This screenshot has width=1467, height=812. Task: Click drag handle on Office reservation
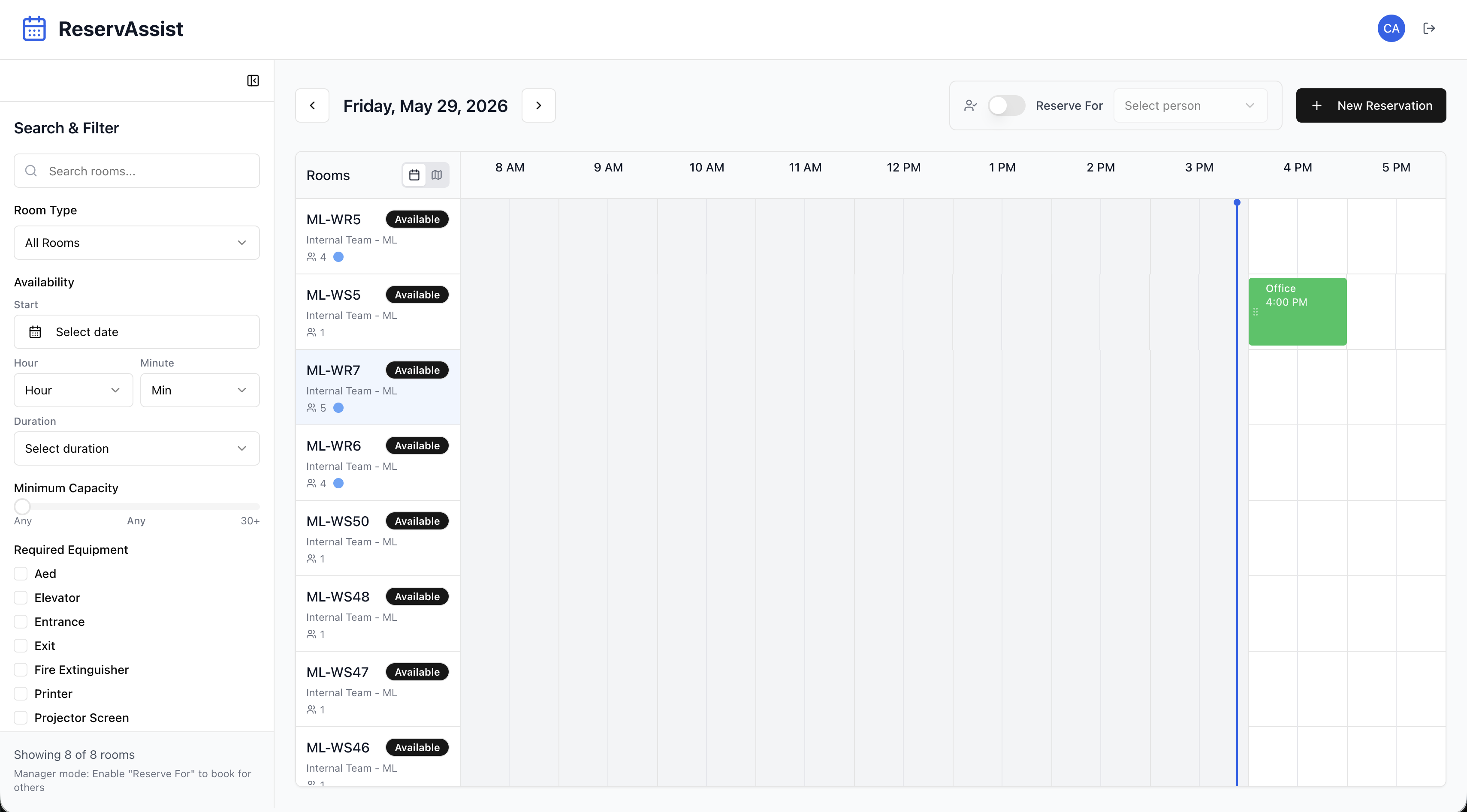(x=1255, y=312)
